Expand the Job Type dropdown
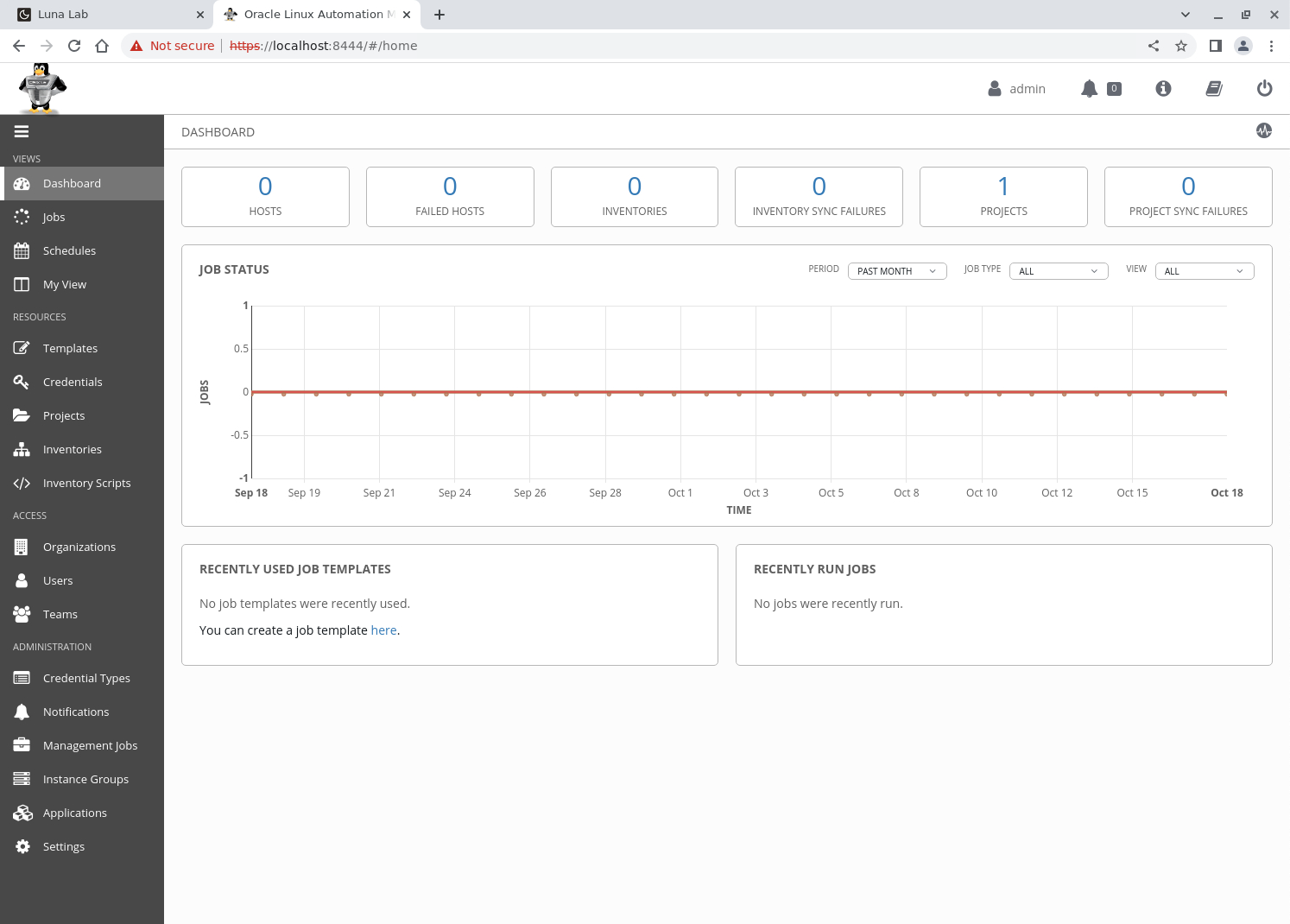Image resolution: width=1290 pixels, height=924 pixels. [1059, 271]
